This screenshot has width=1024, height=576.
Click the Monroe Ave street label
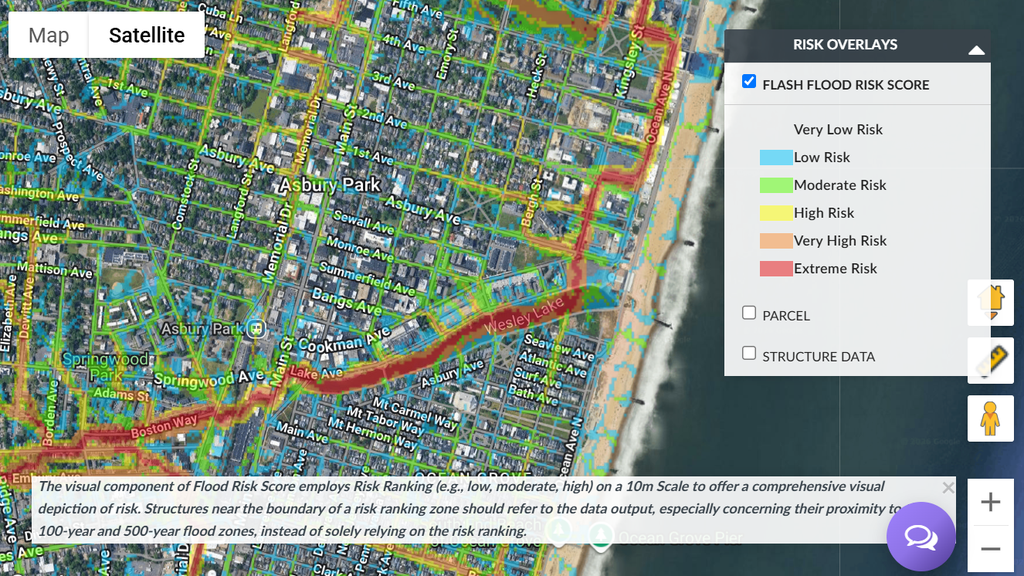click(x=360, y=249)
